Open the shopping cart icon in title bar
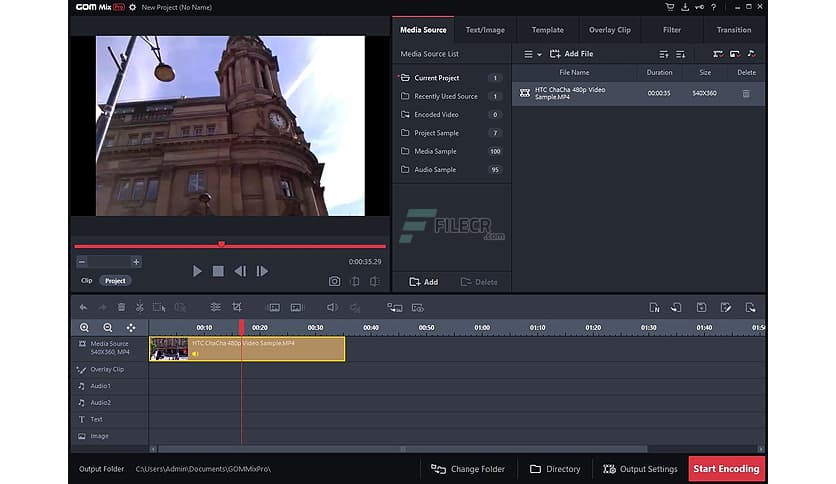This screenshot has height=484, width=836. pos(670,7)
